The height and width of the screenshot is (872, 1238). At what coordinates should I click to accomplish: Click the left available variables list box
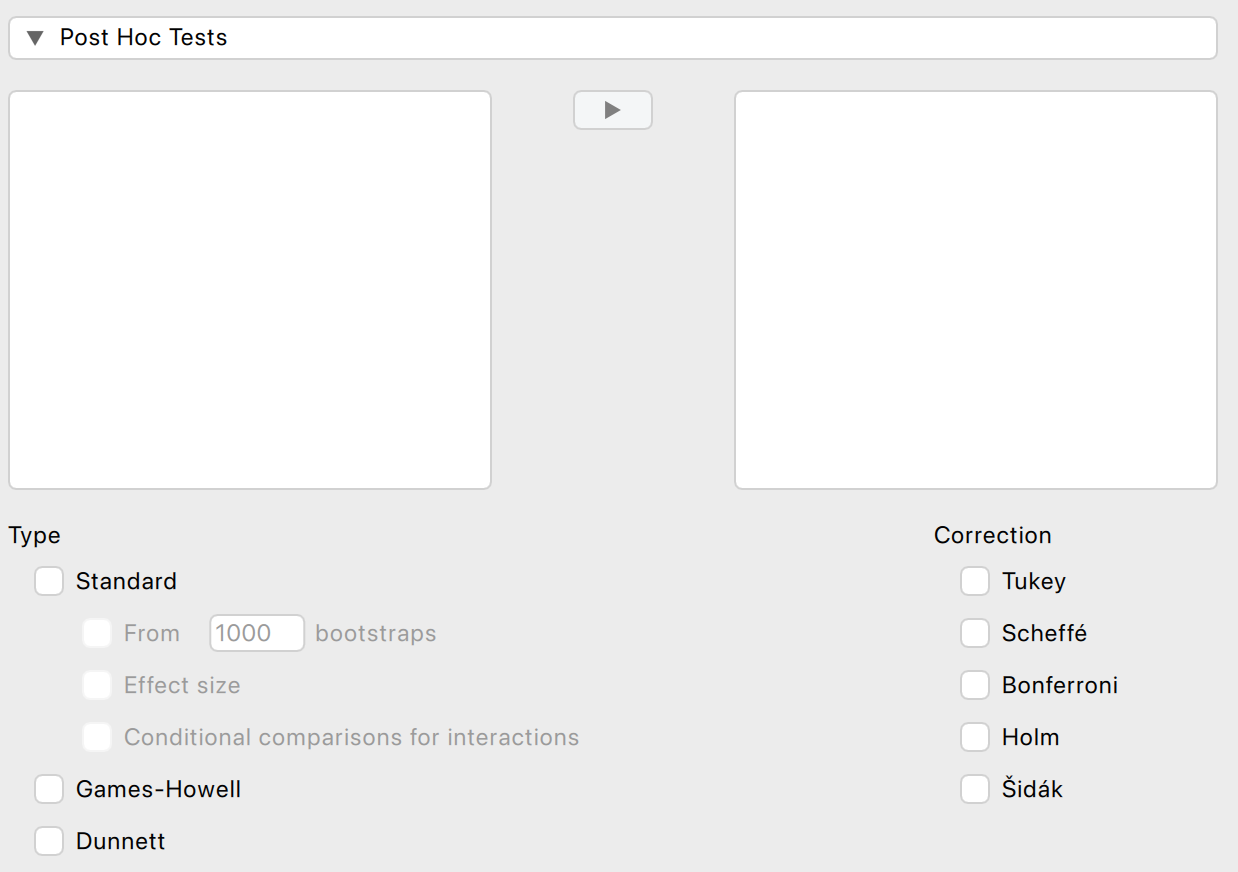[x=250, y=290]
